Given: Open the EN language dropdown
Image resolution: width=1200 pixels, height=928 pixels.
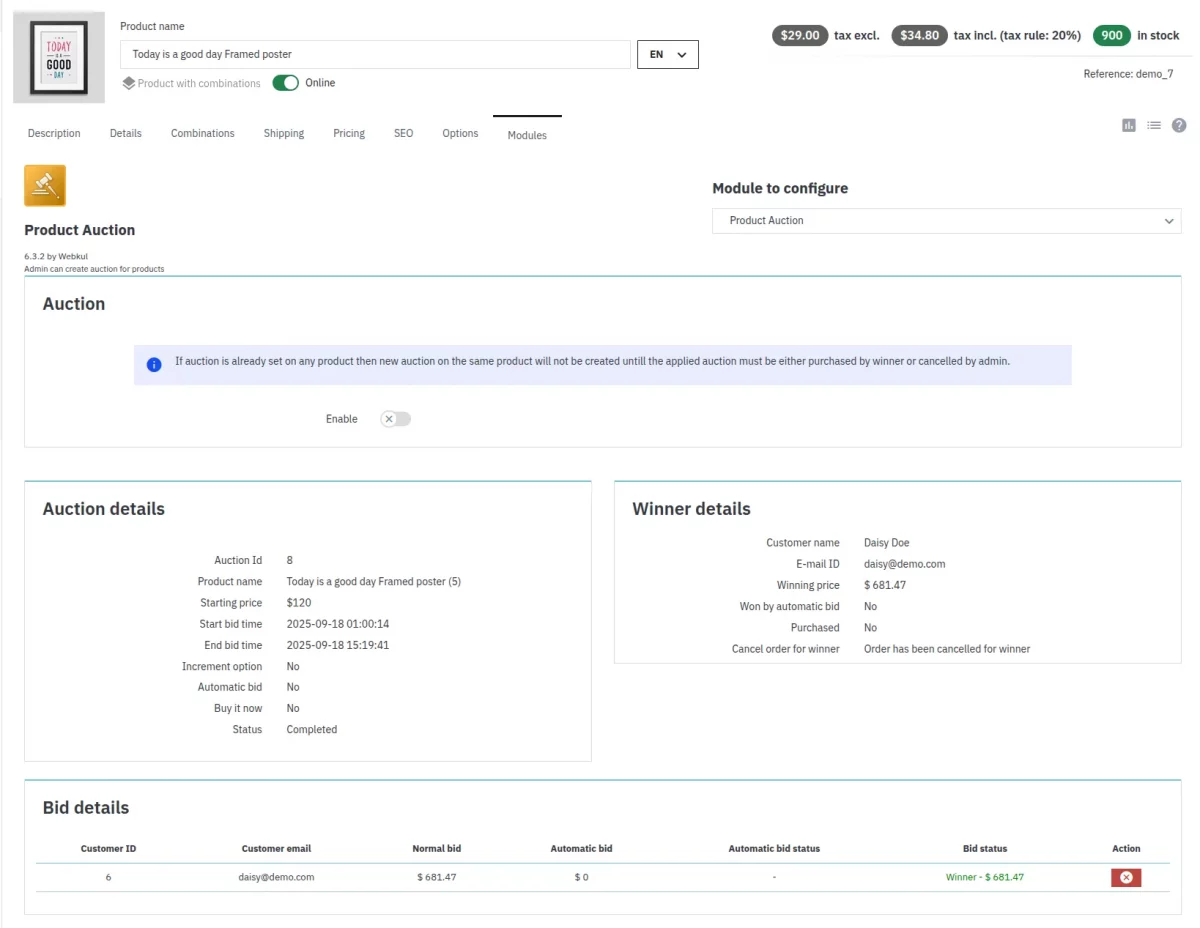Looking at the screenshot, I should coord(667,54).
